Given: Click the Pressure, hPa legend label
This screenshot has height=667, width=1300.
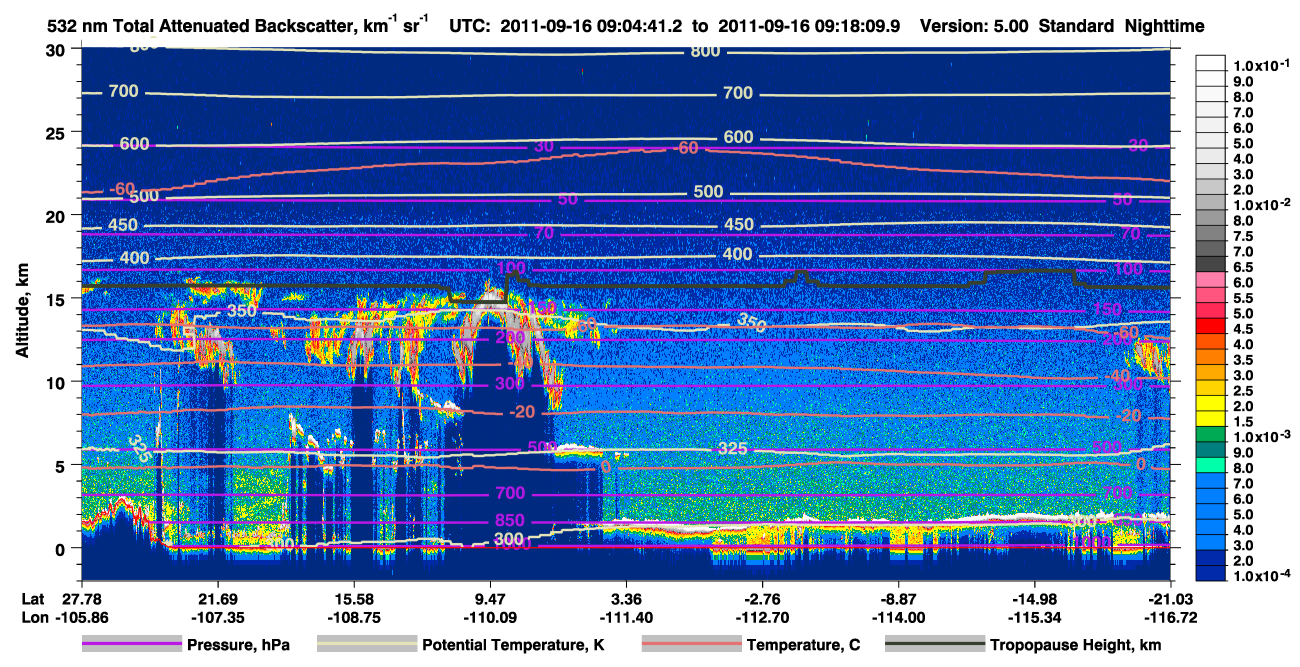Looking at the screenshot, I should pyautogui.click(x=238, y=645).
